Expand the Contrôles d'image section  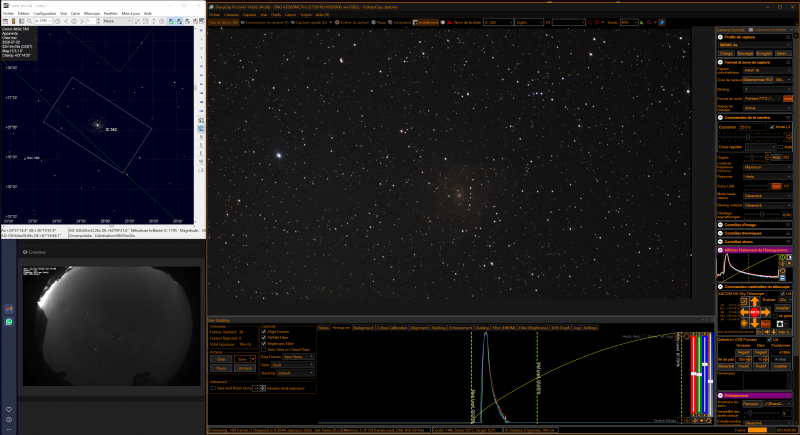720,224
